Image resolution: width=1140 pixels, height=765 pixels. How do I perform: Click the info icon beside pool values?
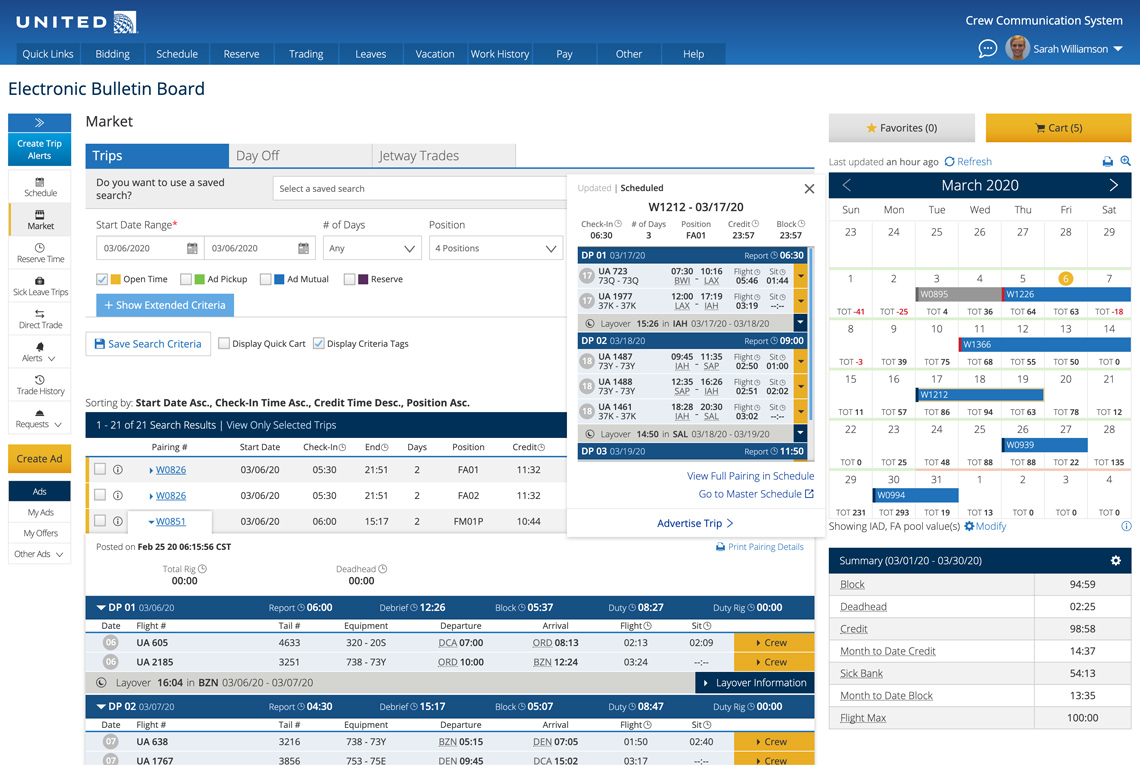pyautogui.click(x=1125, y=526)
